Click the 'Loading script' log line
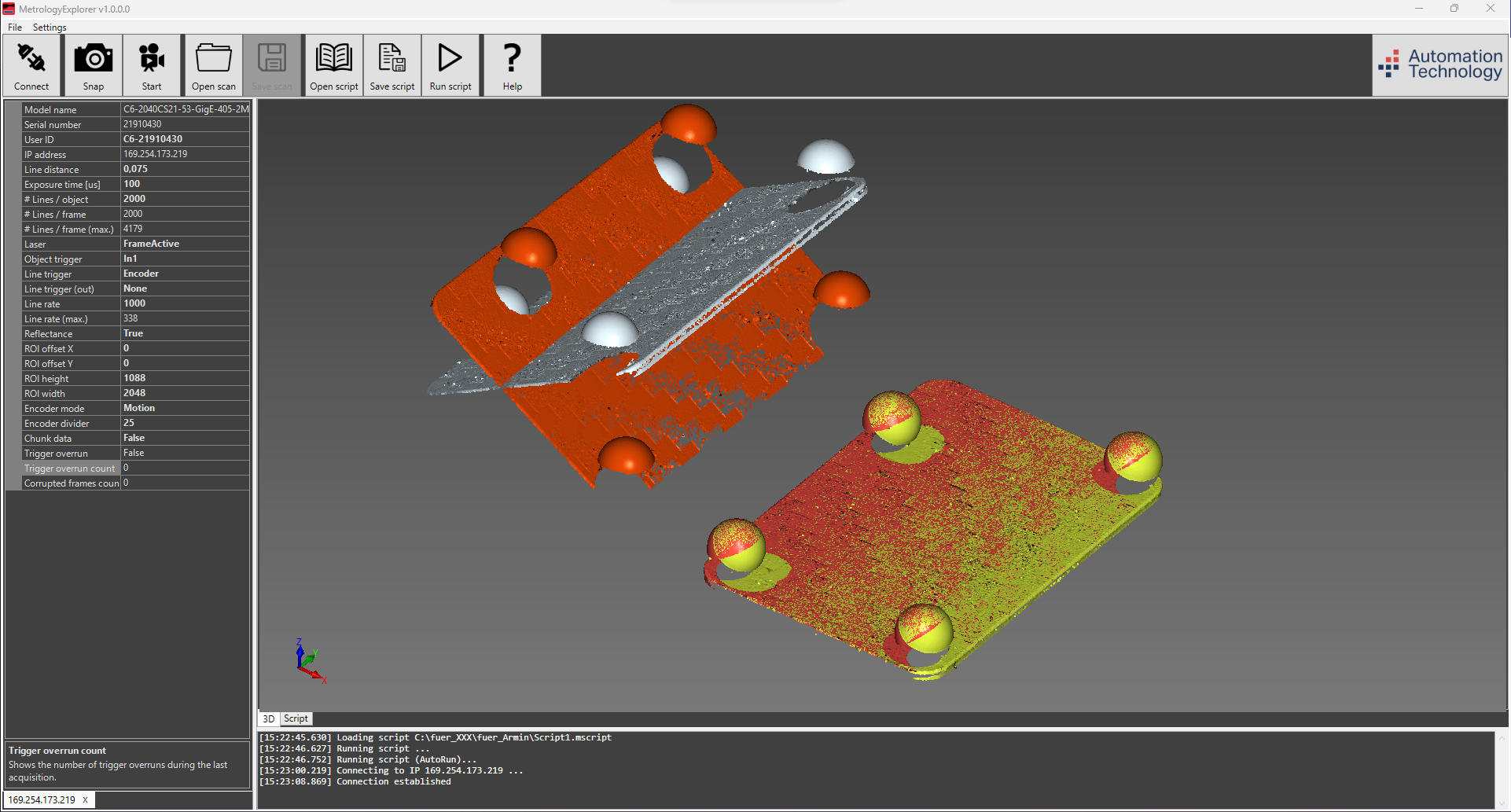 click(x=436, y=737)
